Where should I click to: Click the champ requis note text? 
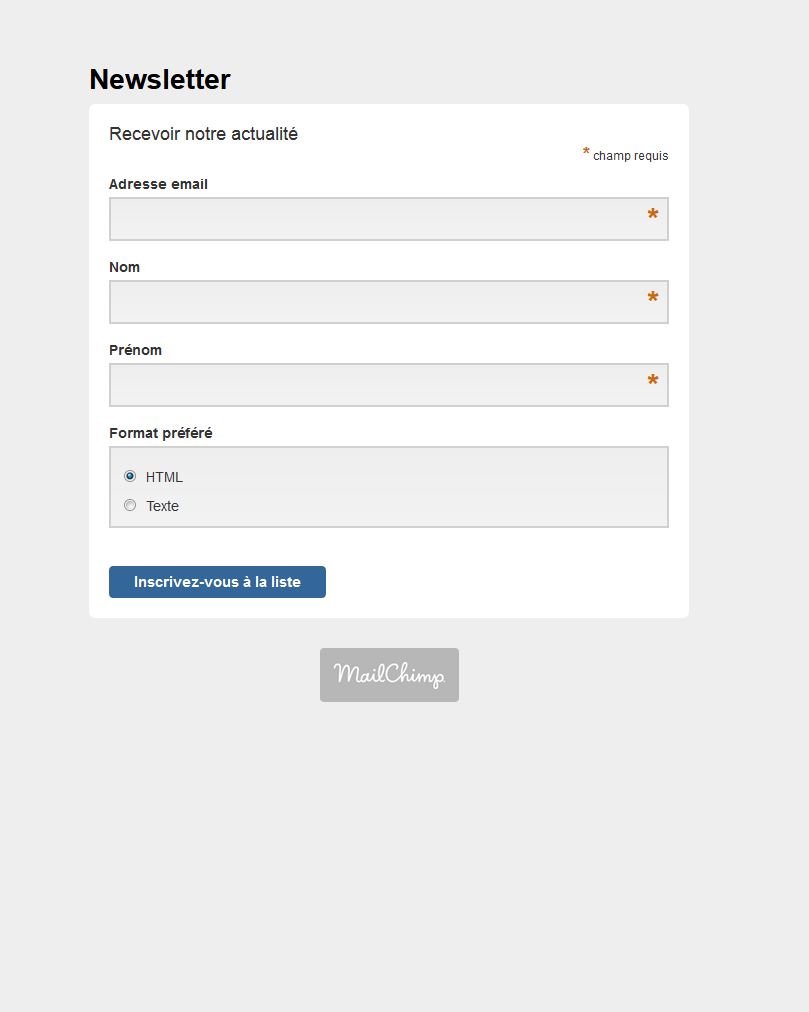(630, 156)
